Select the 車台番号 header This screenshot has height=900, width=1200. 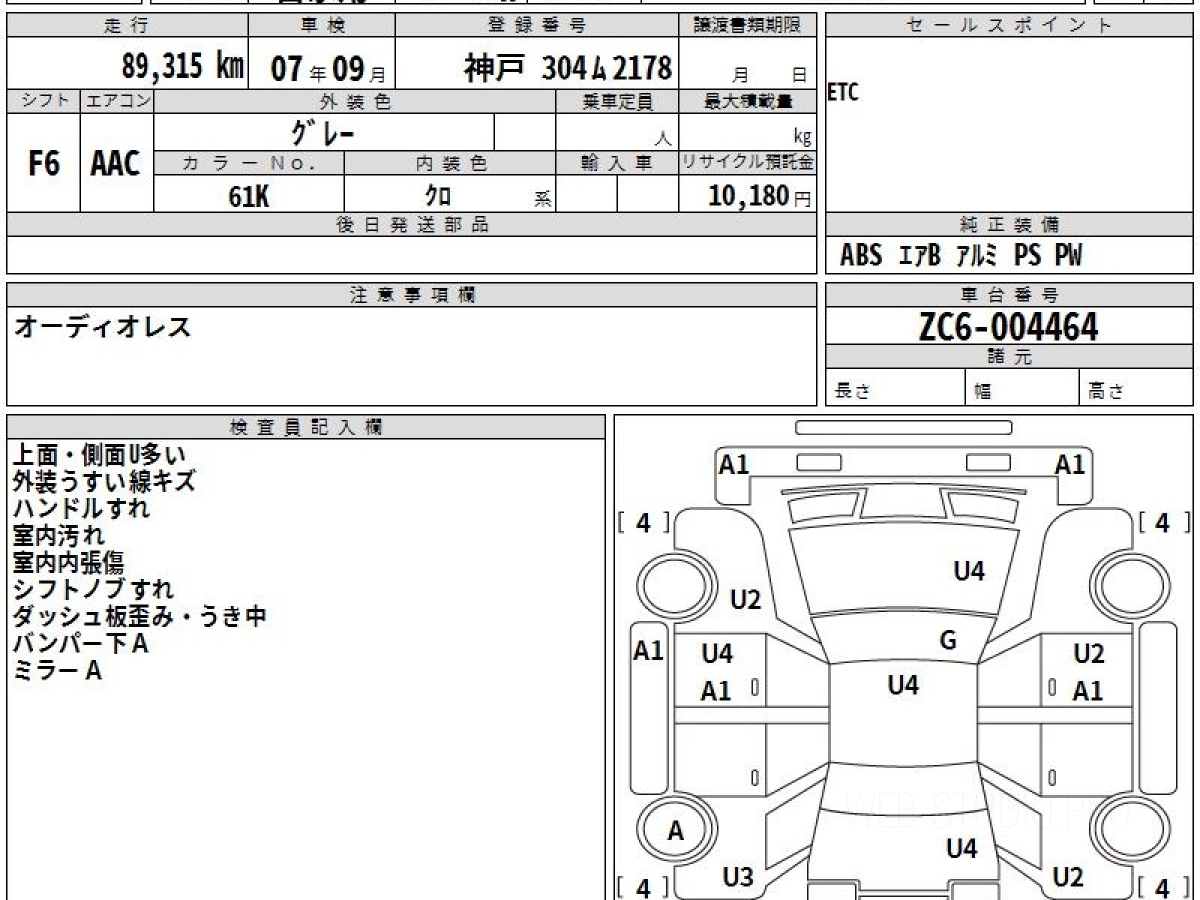coord(1008,295)
